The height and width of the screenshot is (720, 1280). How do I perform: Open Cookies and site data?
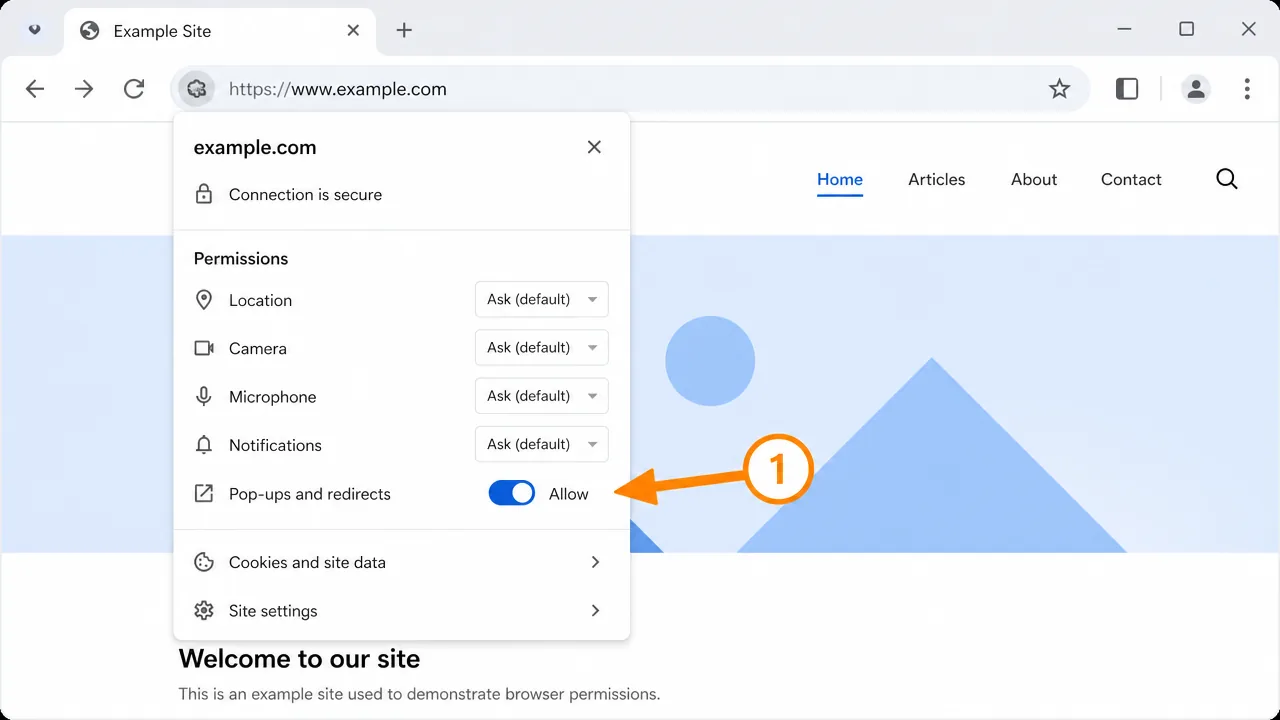(x=401, y=562)
